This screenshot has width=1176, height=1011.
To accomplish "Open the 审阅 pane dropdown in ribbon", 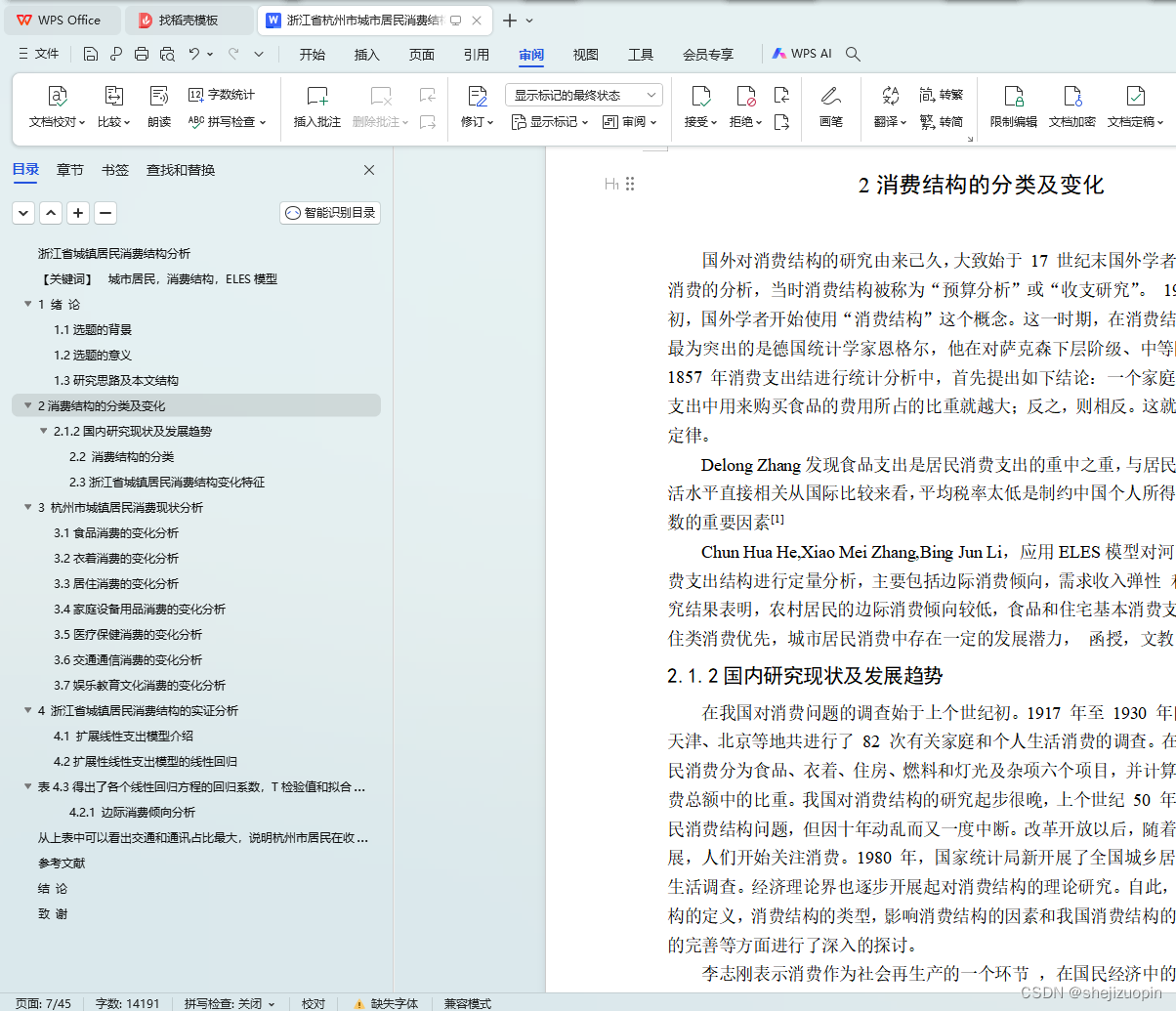I will point(630,122).
